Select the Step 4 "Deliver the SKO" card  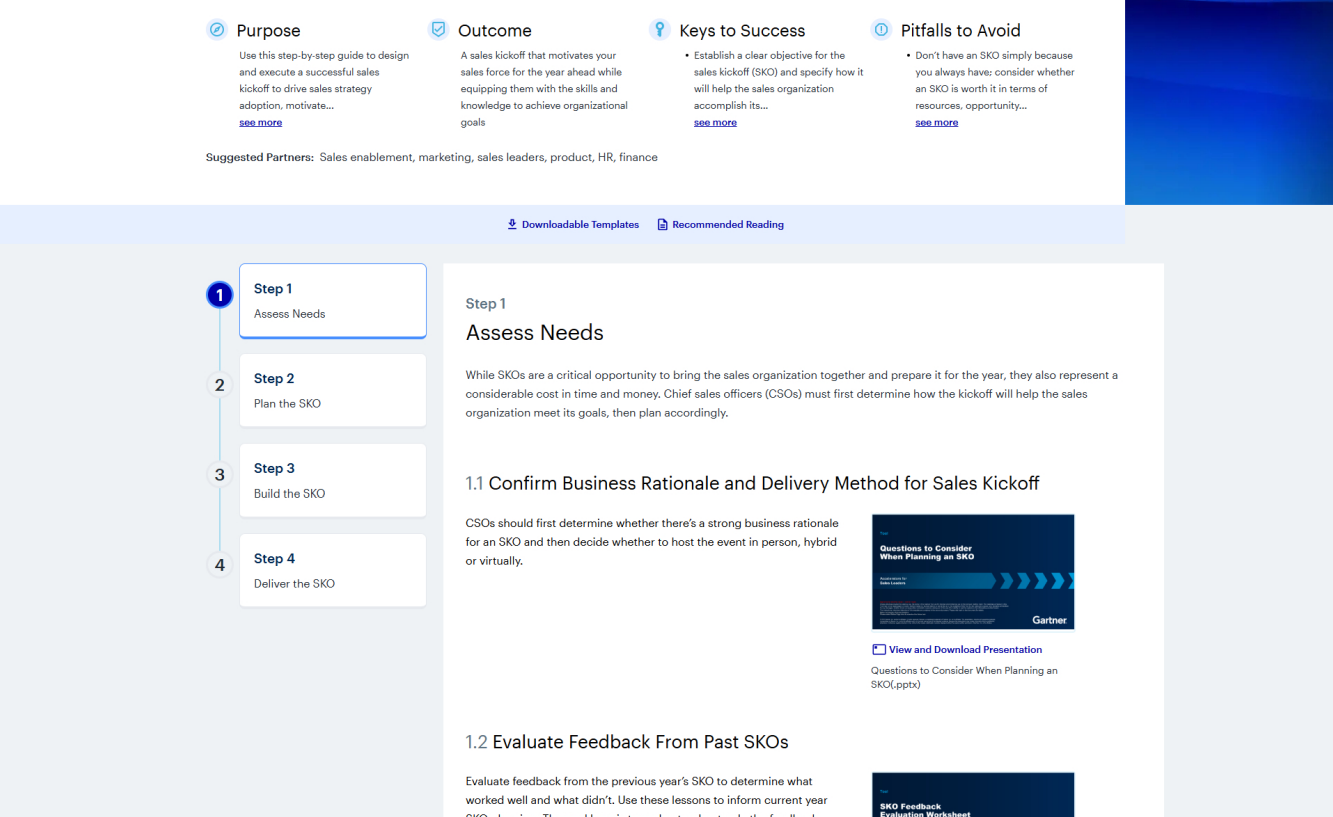(332, 570)
